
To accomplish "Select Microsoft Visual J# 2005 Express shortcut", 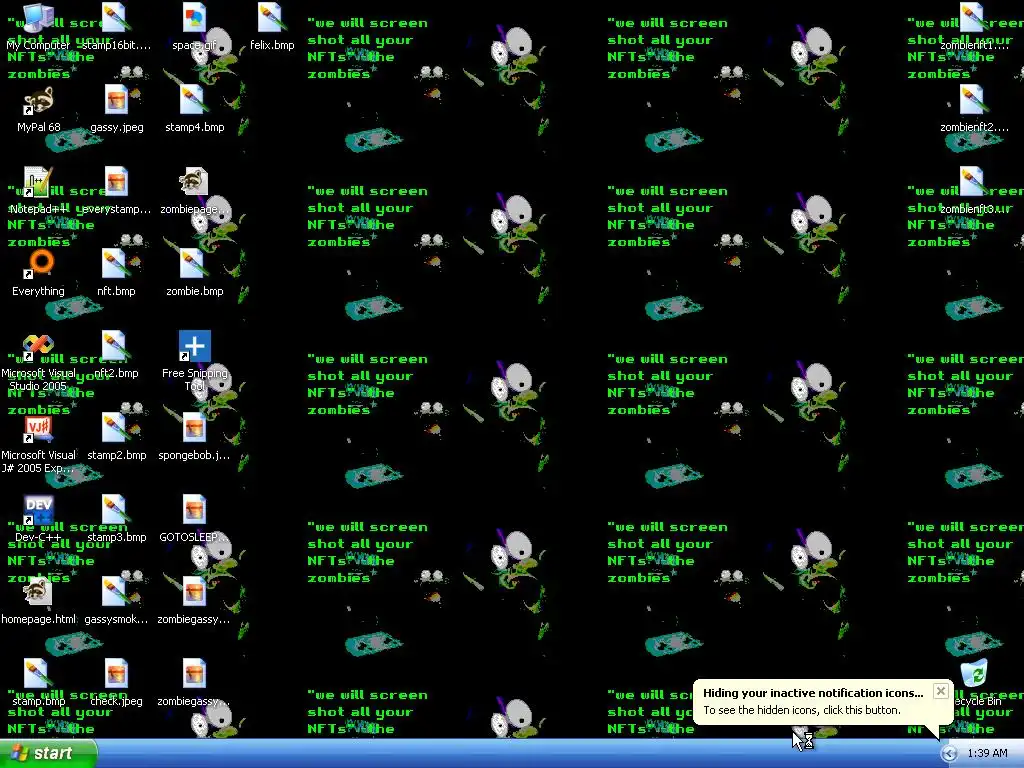I will (x=38, y=428).
